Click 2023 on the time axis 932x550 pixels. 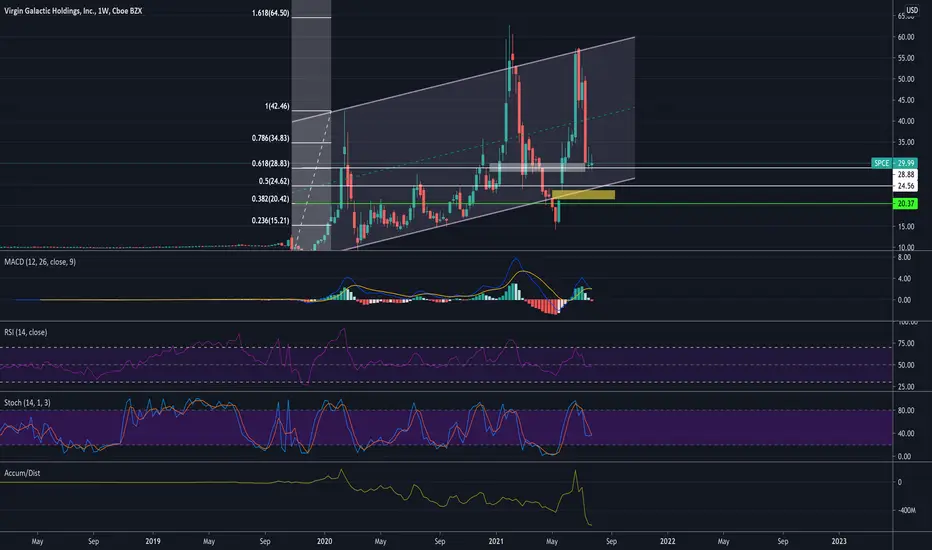839,541
